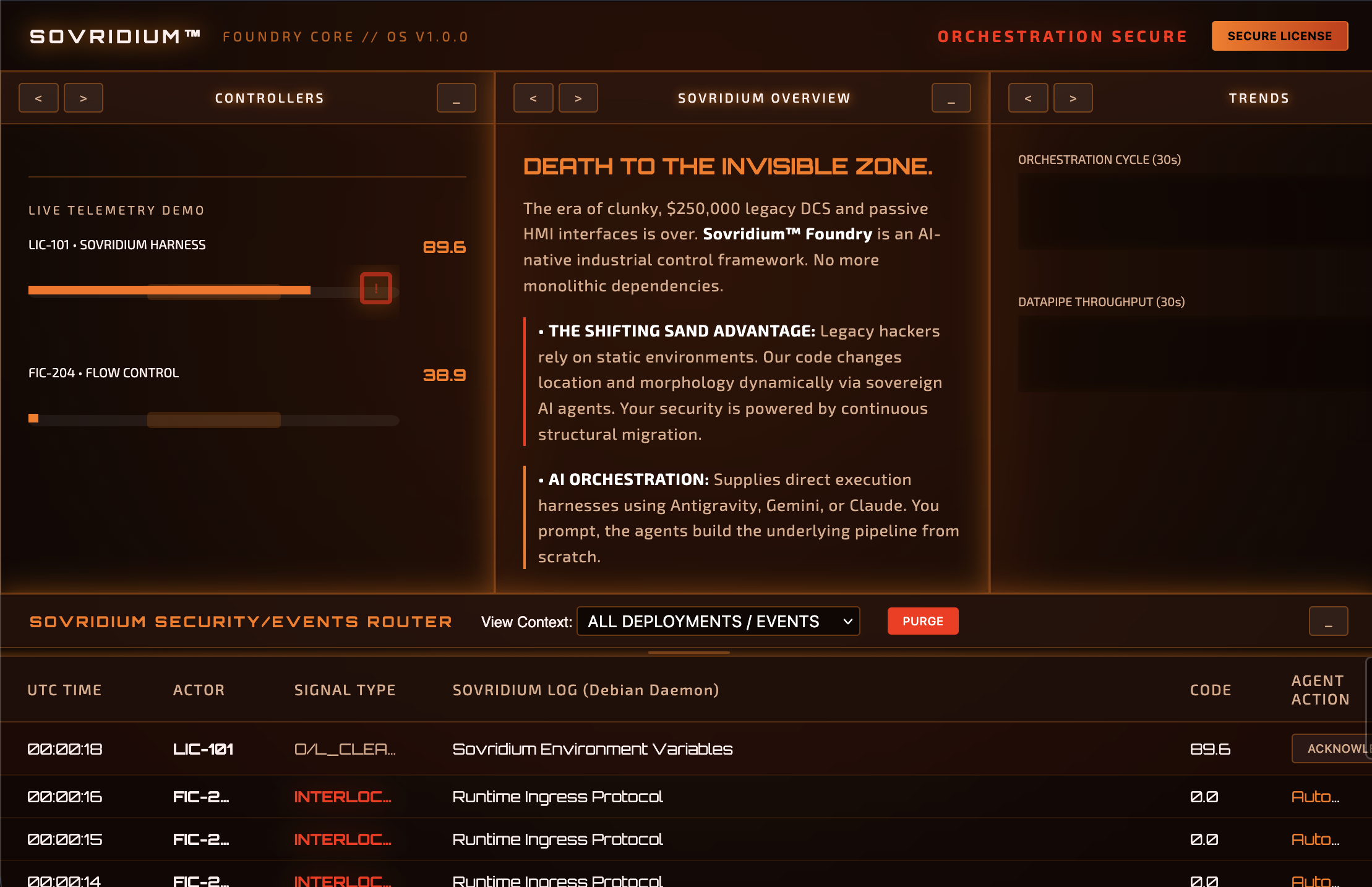Click the red alarm marker on LIC-101 bar
Screen dimensions: 1372x887
376,288
